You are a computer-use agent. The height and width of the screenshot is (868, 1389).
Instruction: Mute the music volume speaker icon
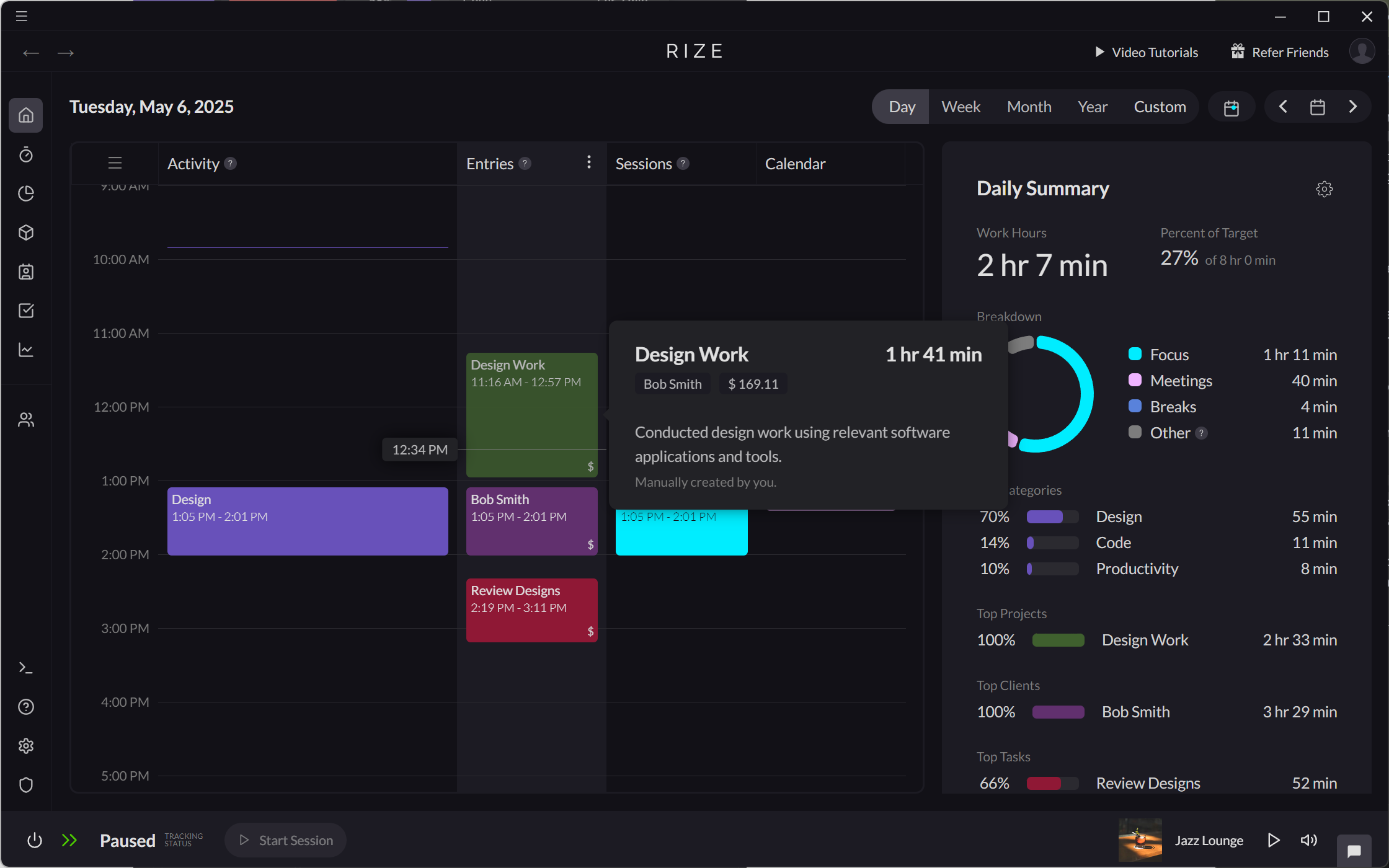[1308, 840]
